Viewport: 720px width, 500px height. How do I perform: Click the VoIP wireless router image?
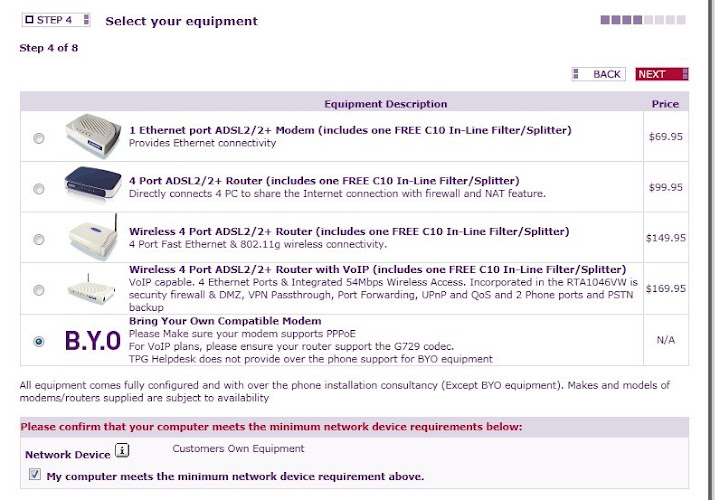(91, 289)
